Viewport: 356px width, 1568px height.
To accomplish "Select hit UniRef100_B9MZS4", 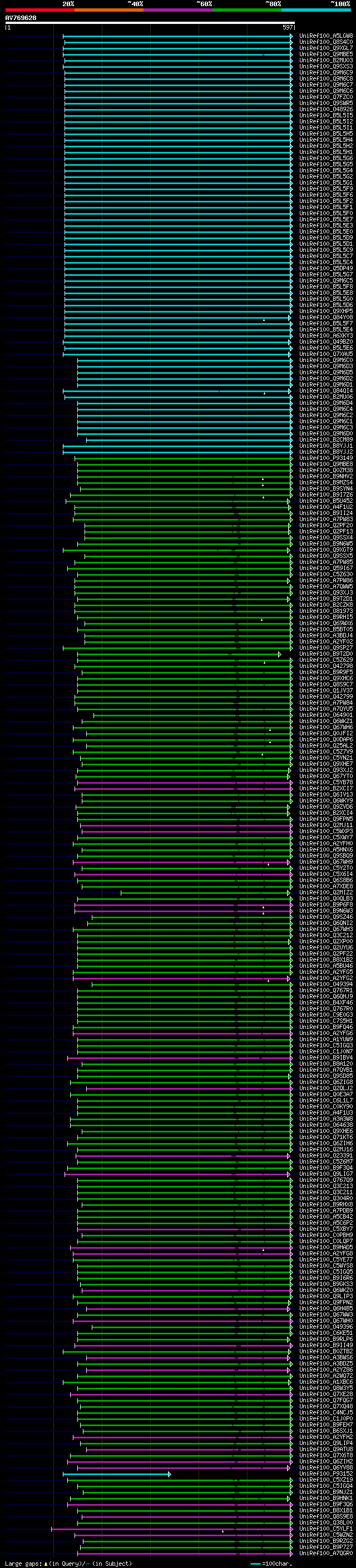I will point(326,482).
